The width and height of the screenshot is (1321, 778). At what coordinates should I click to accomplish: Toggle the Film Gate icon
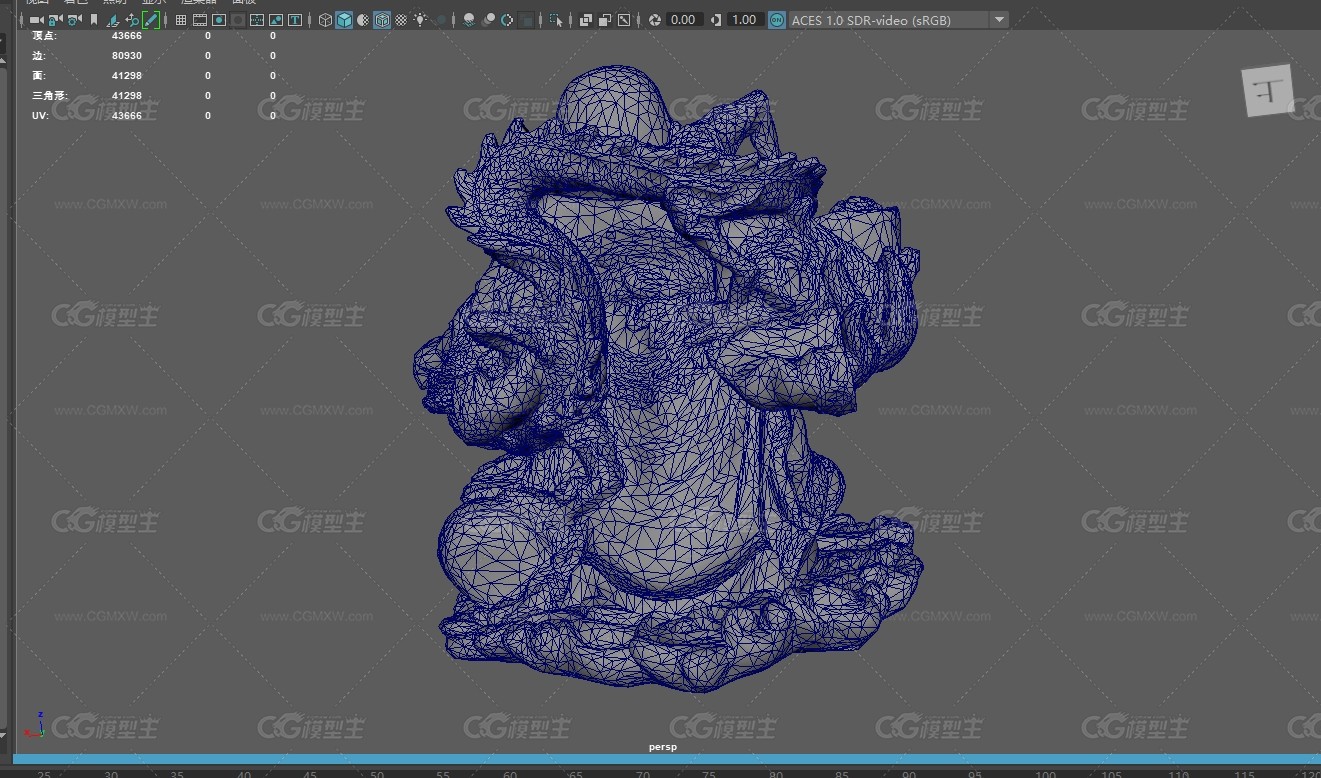[200, 20]
